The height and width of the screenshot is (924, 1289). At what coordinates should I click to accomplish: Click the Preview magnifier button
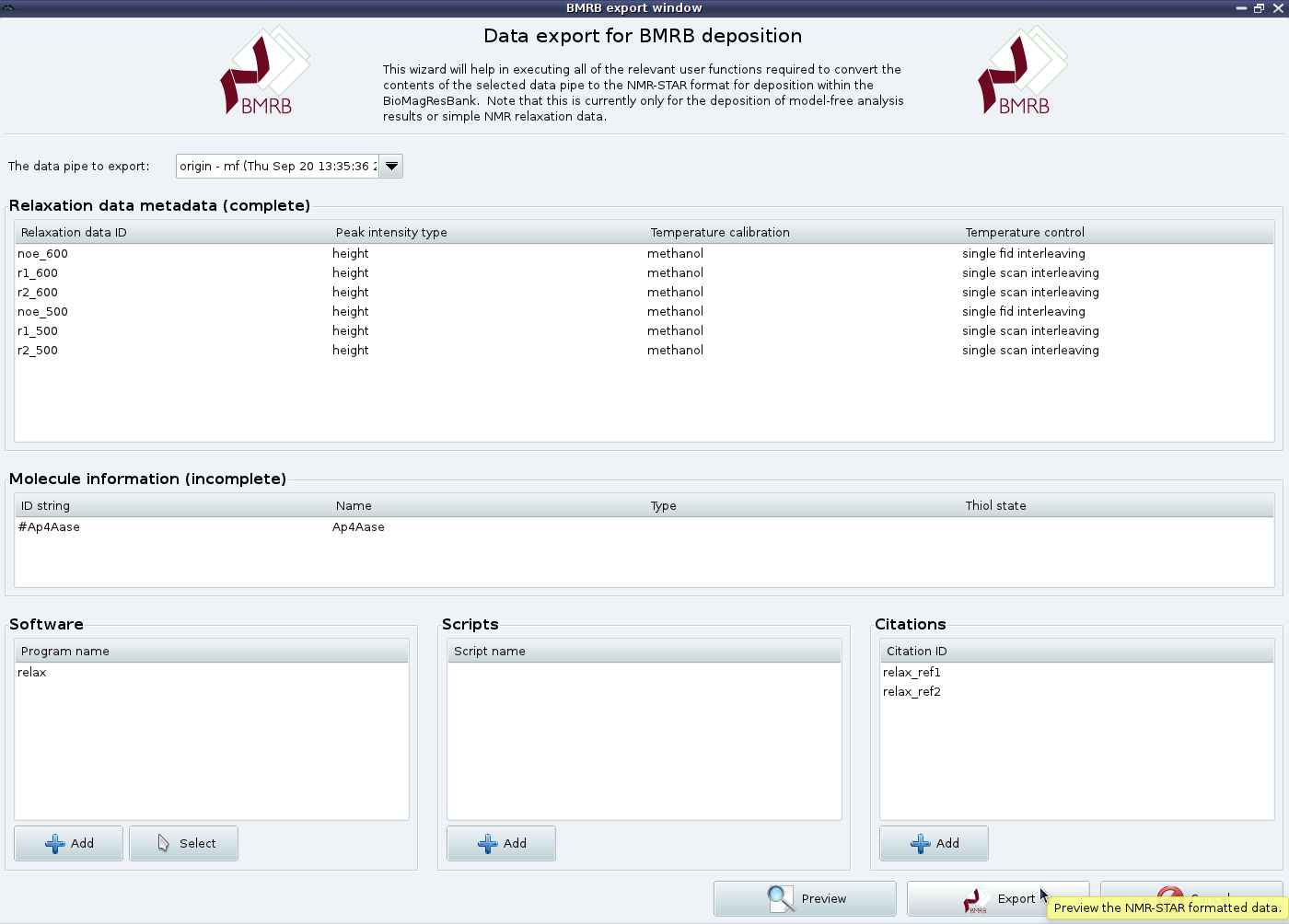pyautogui.click(x=805, y=898)
